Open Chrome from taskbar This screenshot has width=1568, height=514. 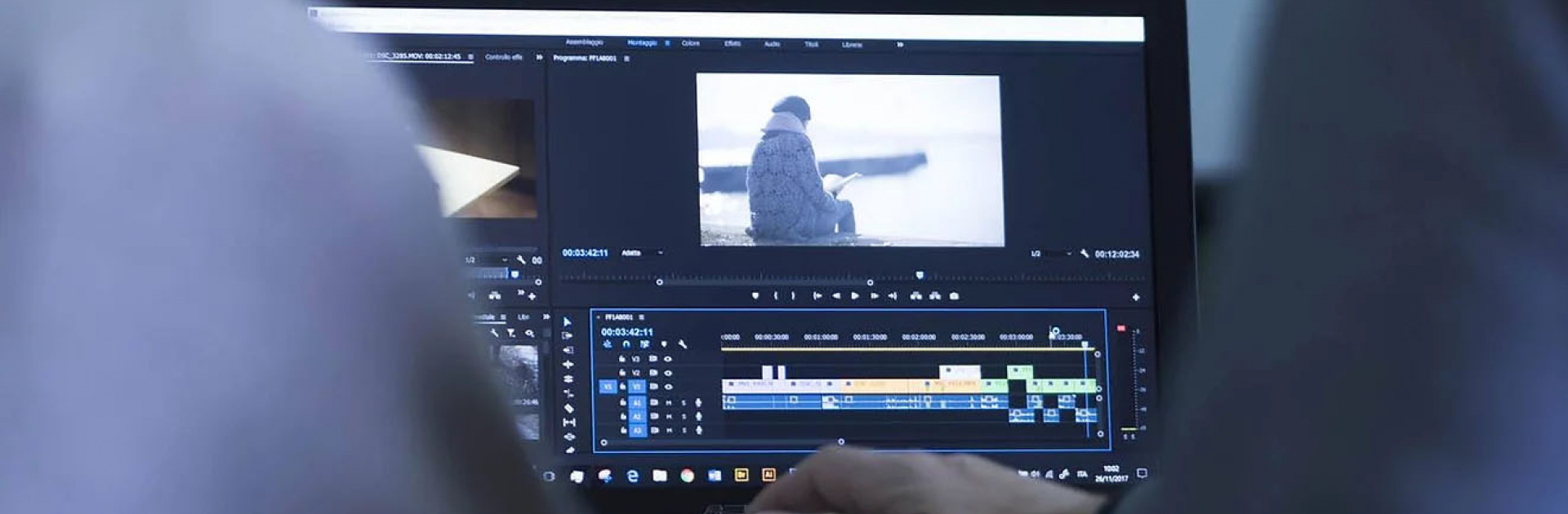[687, 476]
